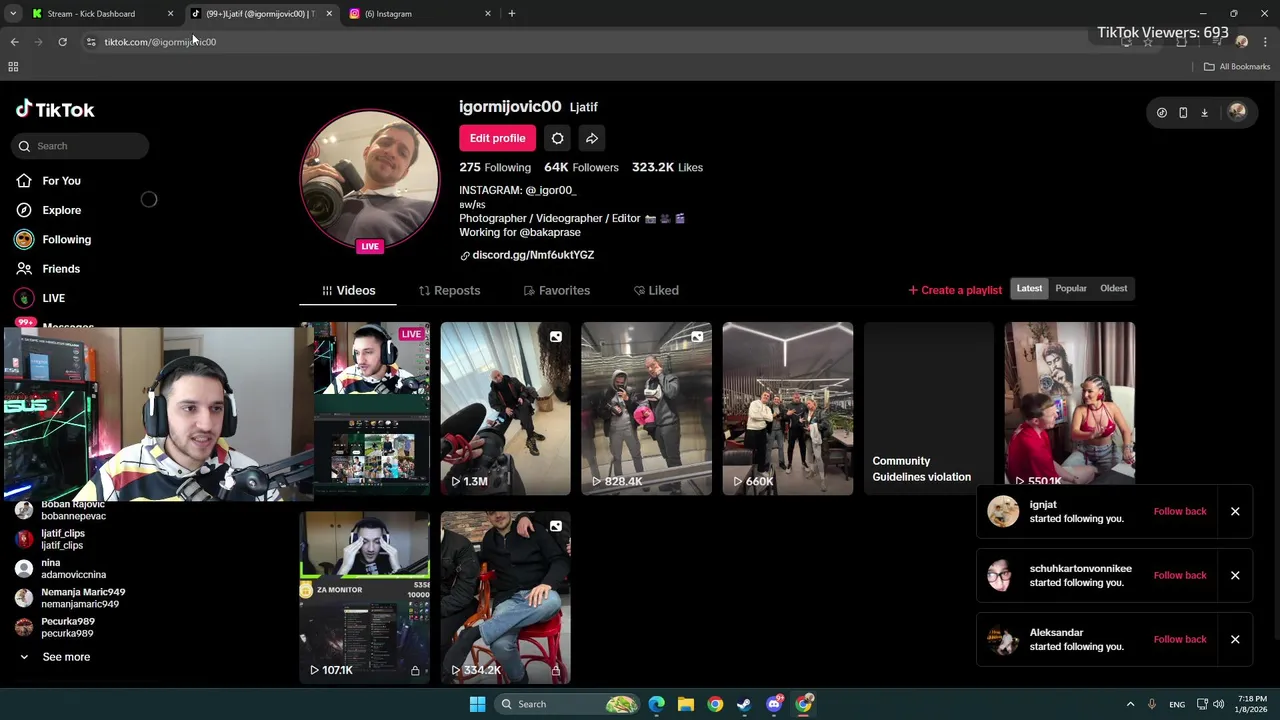Open the video with 550.1K views

coord(1070,408)
